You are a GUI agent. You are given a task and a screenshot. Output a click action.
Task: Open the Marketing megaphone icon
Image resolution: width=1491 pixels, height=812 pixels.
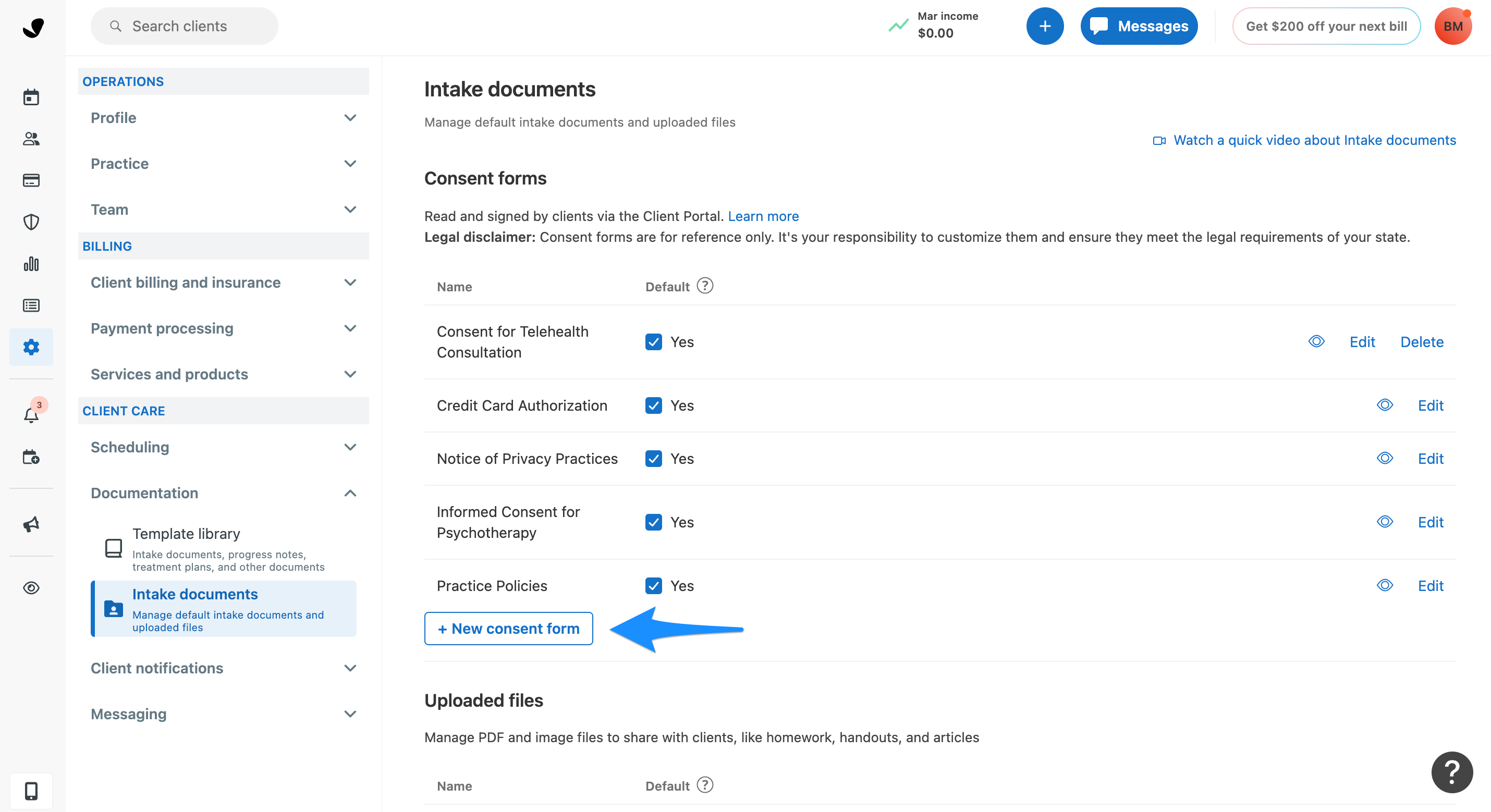pos(31,524)
